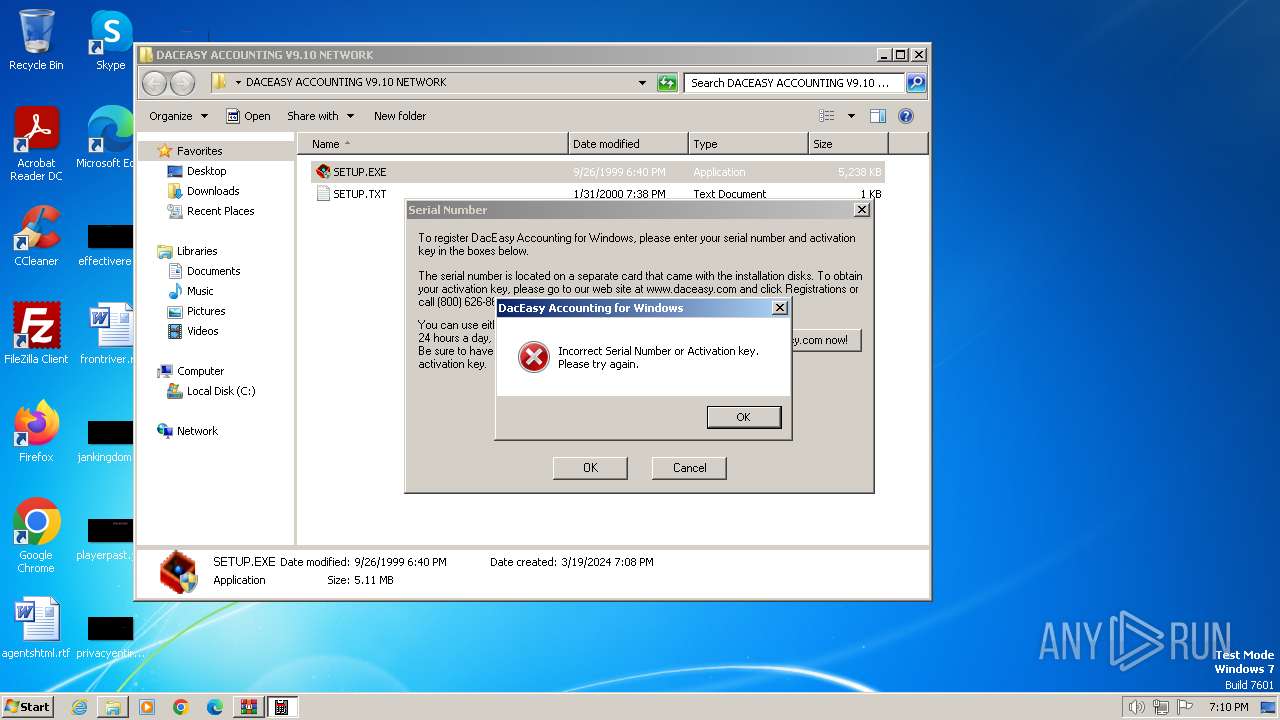
Task: Sort by the Size column header
Action: [848, 144]
